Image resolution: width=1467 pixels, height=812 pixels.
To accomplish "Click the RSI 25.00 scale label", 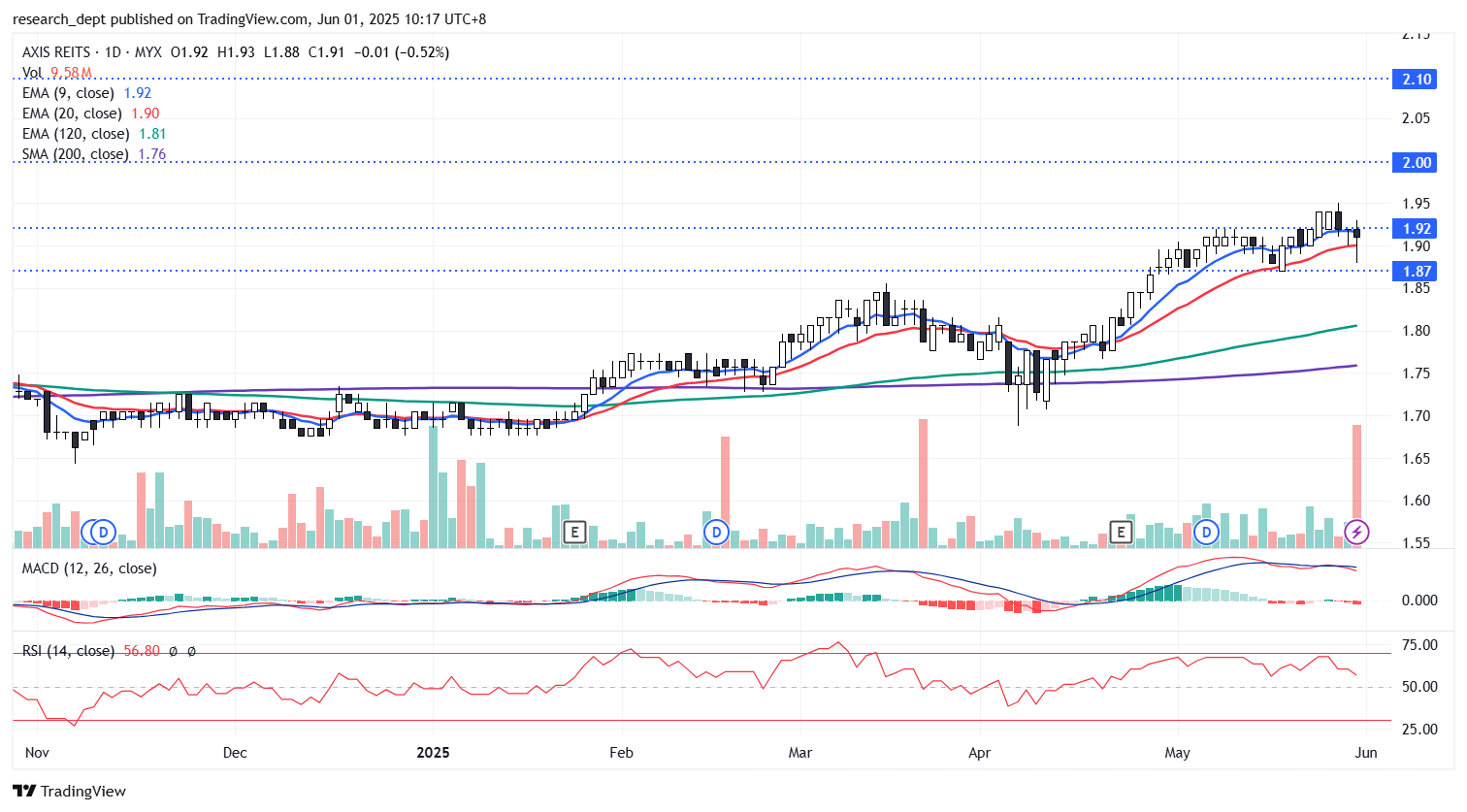I will point(1420,730).
